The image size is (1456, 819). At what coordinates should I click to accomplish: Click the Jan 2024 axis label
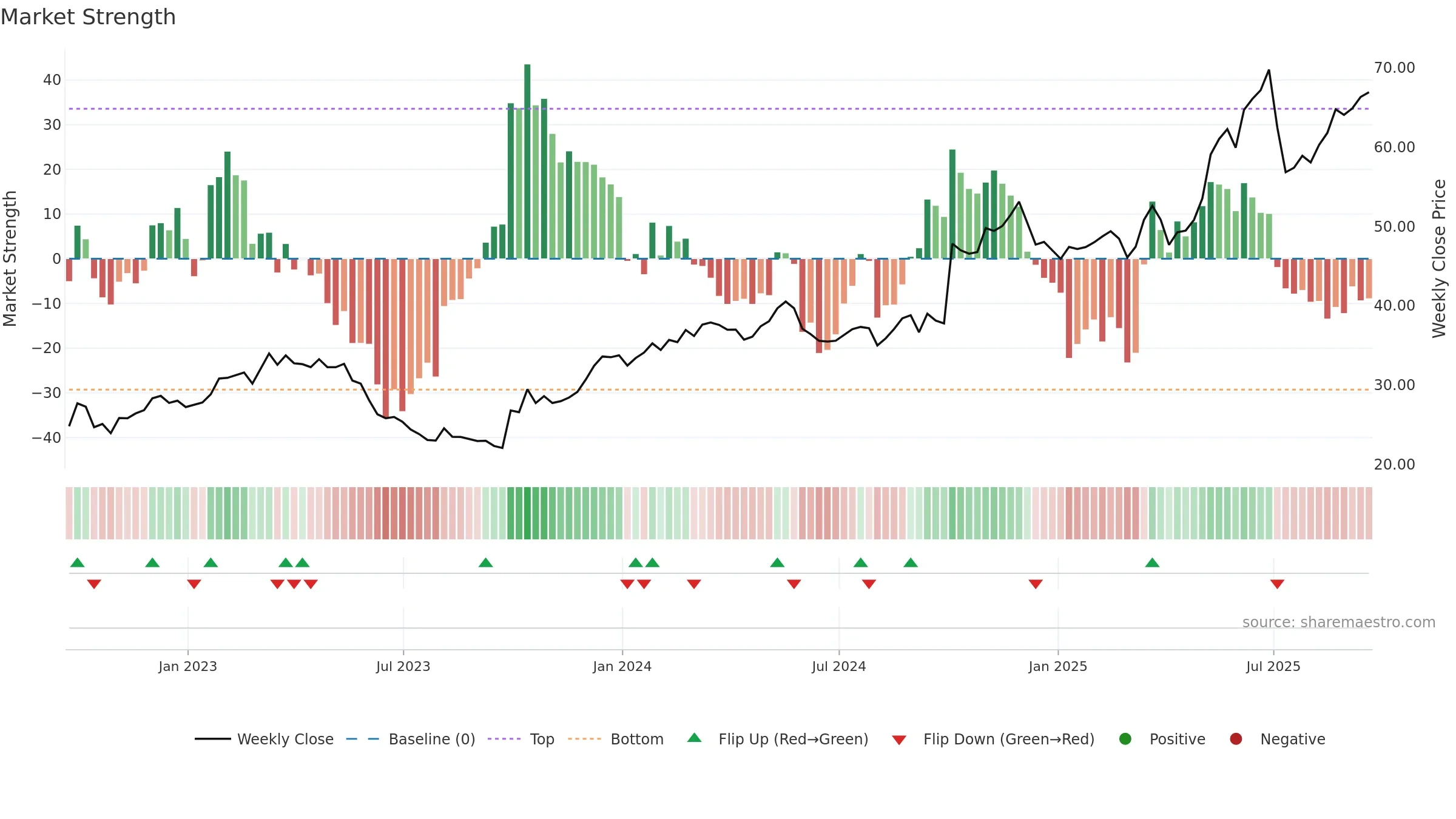coord(622,666)
